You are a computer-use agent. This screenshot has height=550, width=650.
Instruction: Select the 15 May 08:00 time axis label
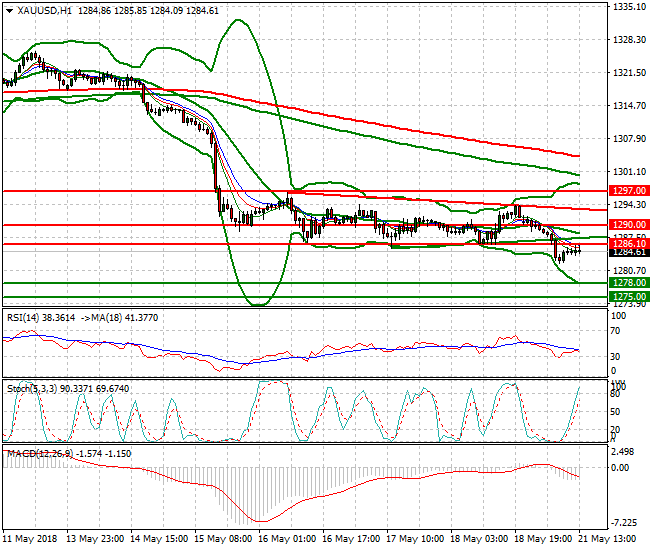click(x=223, y=539)
